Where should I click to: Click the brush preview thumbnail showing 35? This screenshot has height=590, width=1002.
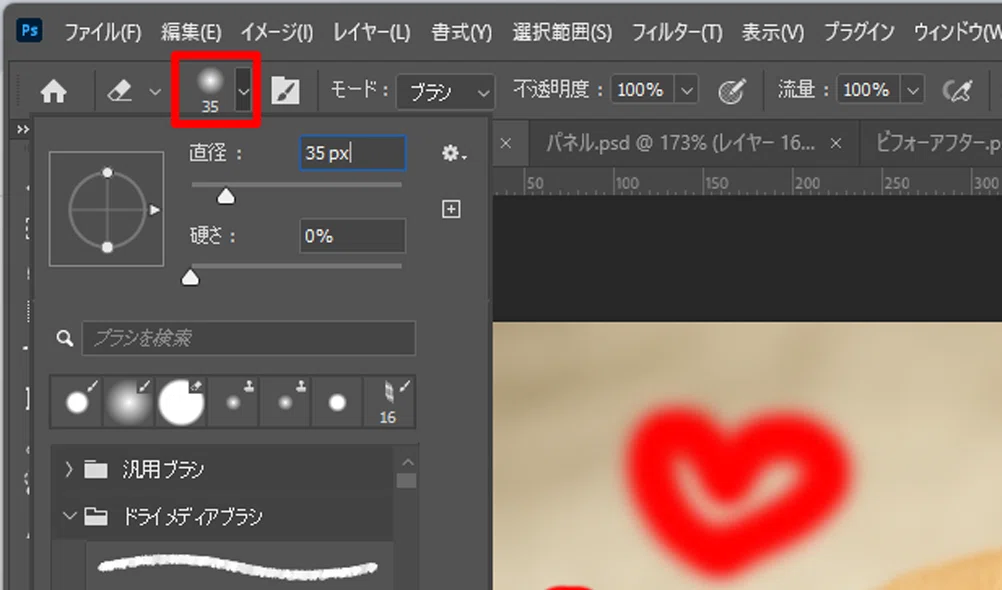[x=210, y=90]
